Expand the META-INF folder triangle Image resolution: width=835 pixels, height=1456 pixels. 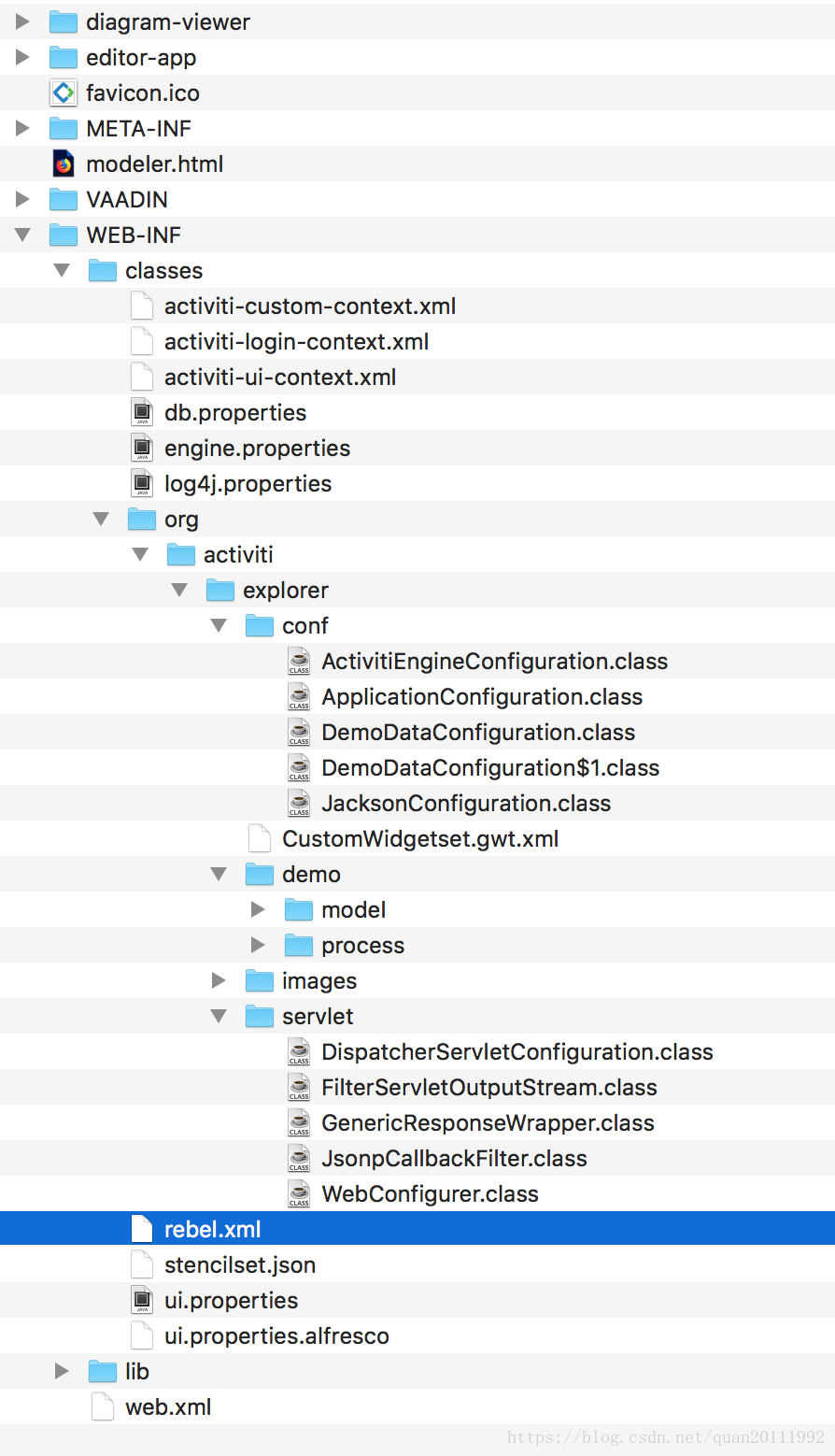coord(23,128)
